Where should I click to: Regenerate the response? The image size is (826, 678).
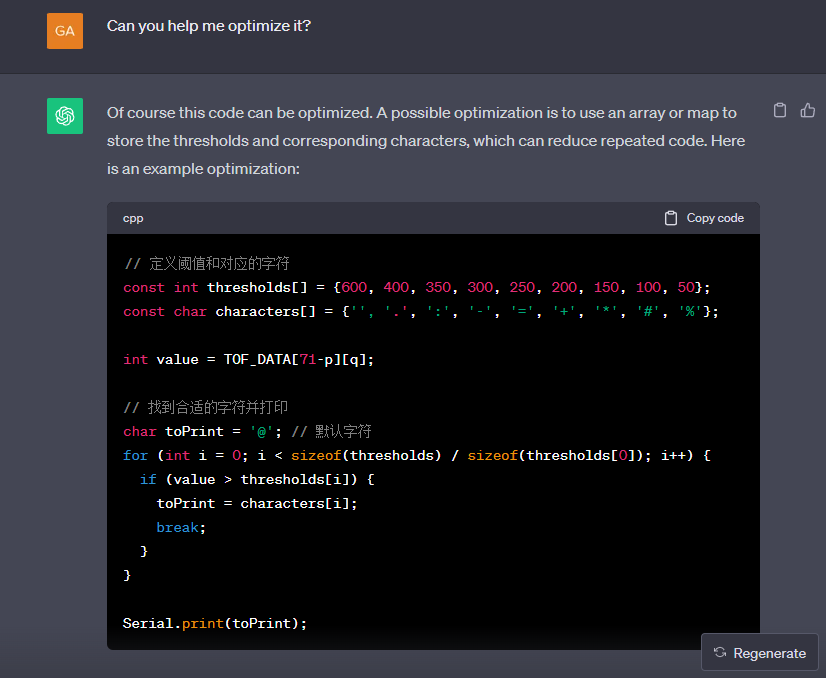760,653
